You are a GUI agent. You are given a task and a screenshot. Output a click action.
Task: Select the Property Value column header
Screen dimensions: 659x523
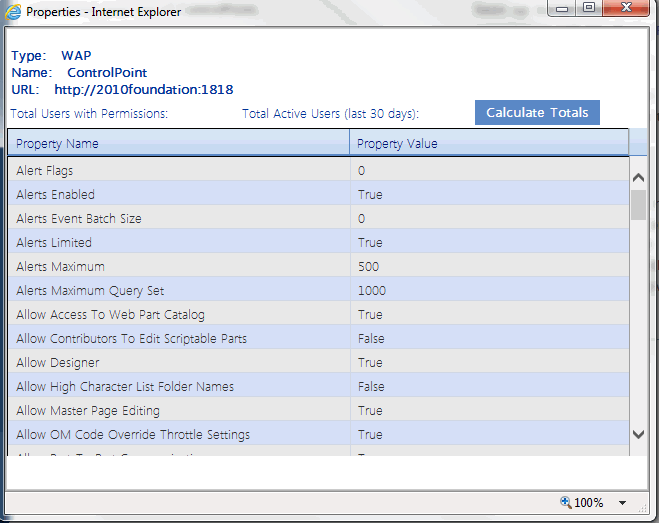[489, 143]
